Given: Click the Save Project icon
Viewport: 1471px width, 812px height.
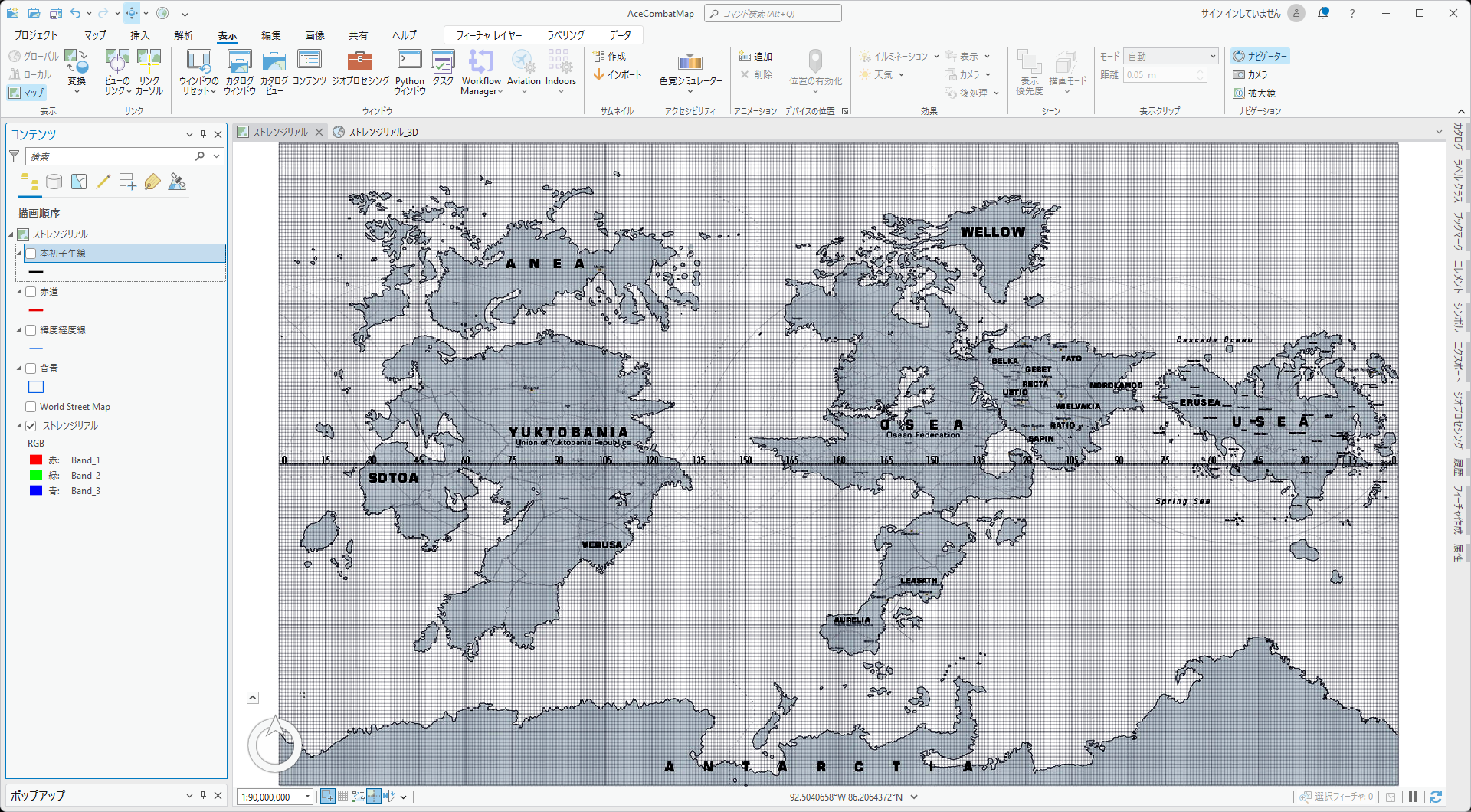Looking at the screenshot, I should 55,13.
